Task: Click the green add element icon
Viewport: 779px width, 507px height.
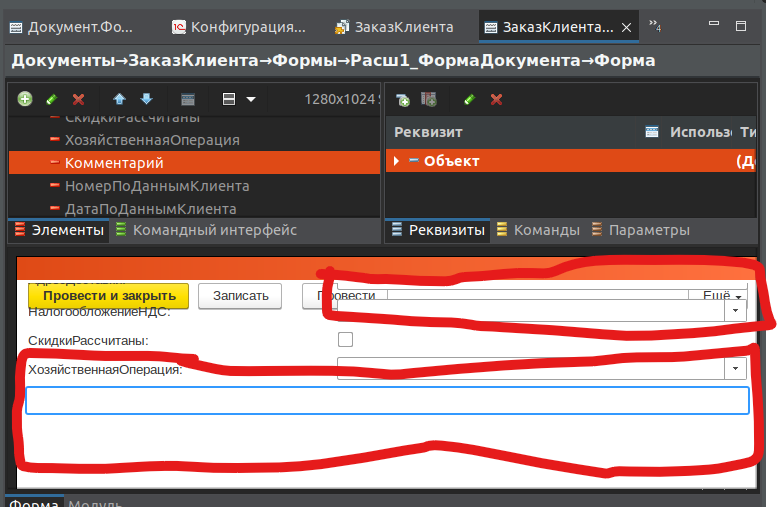Action: pos(25,99)
